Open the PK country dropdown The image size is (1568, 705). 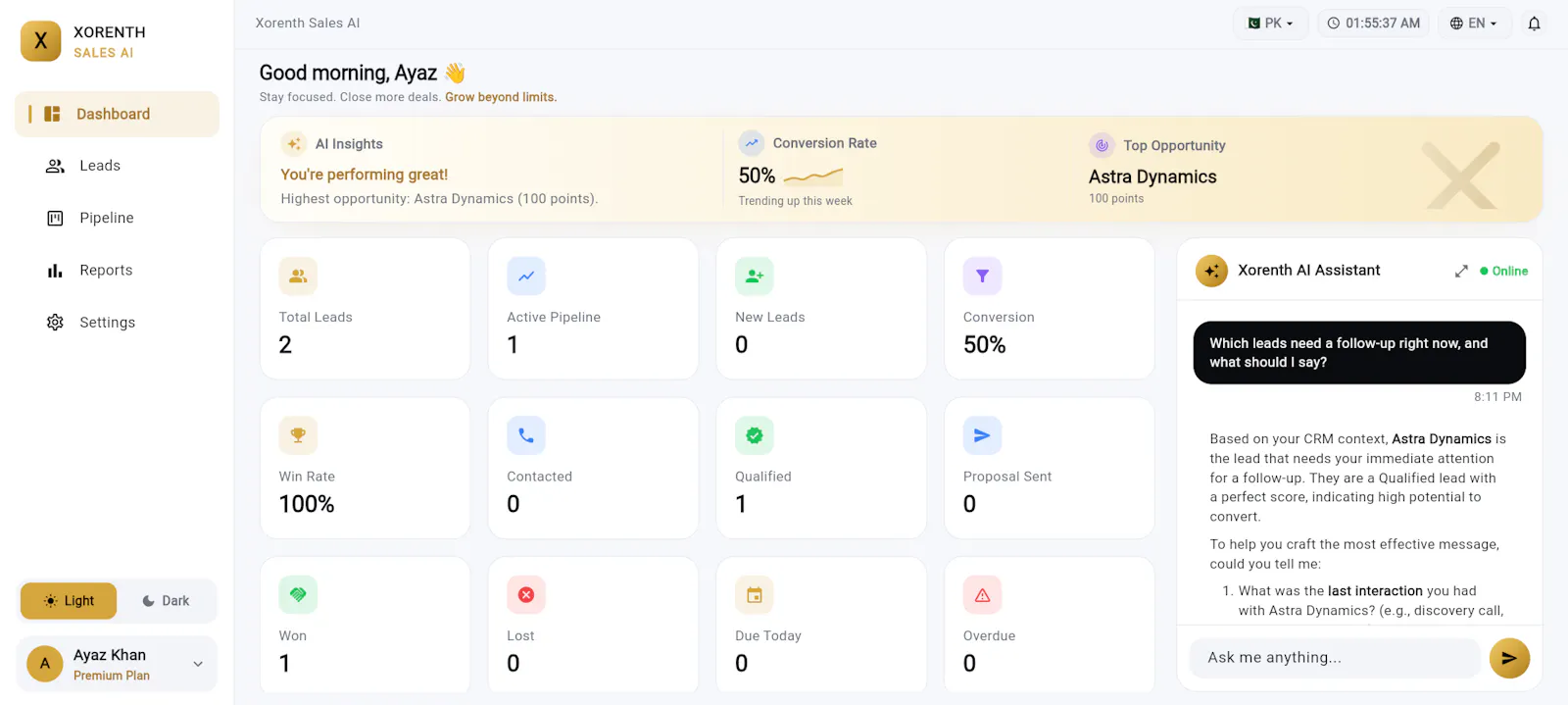[1270, 24]
